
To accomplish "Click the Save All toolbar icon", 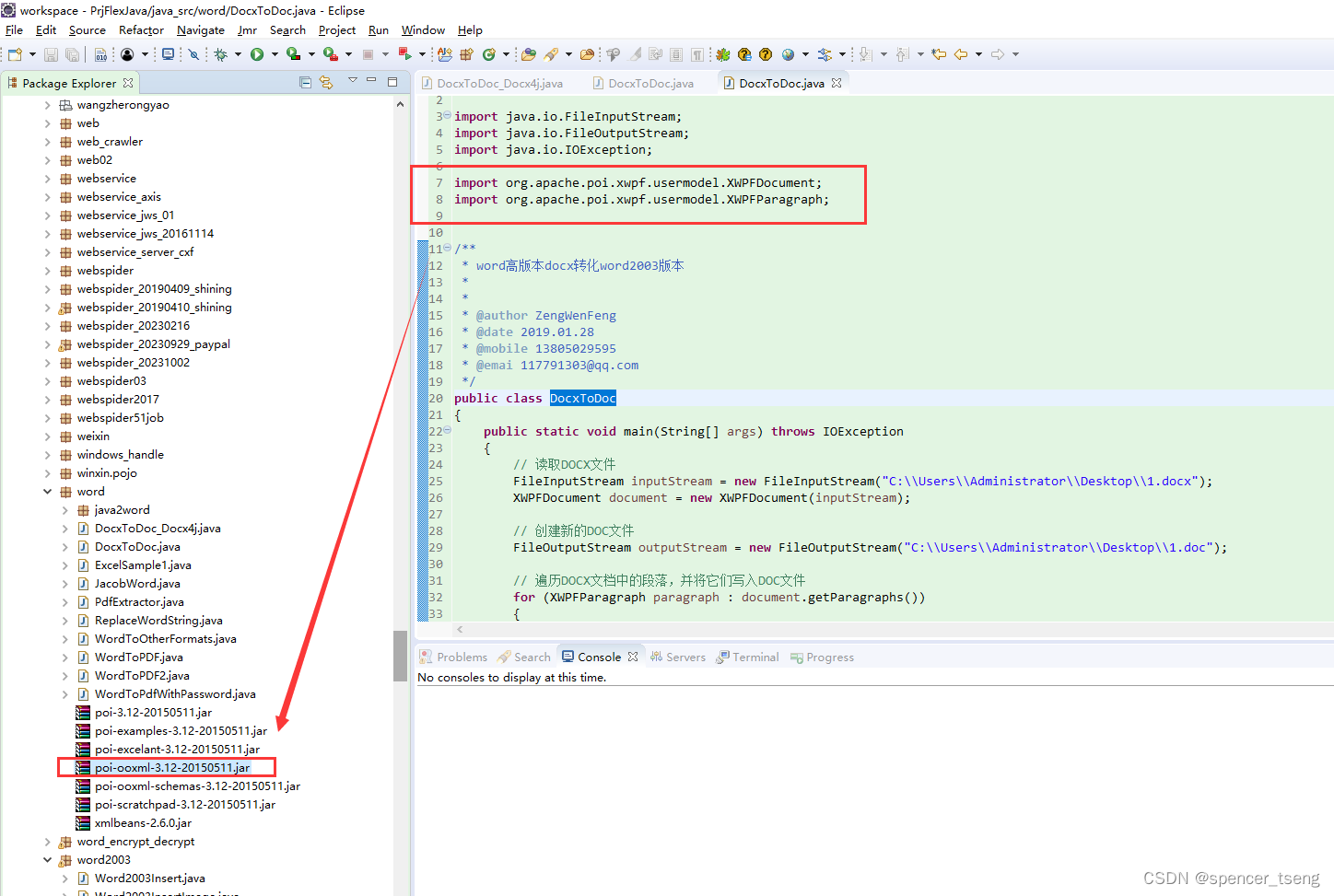I will click(73, 53).
